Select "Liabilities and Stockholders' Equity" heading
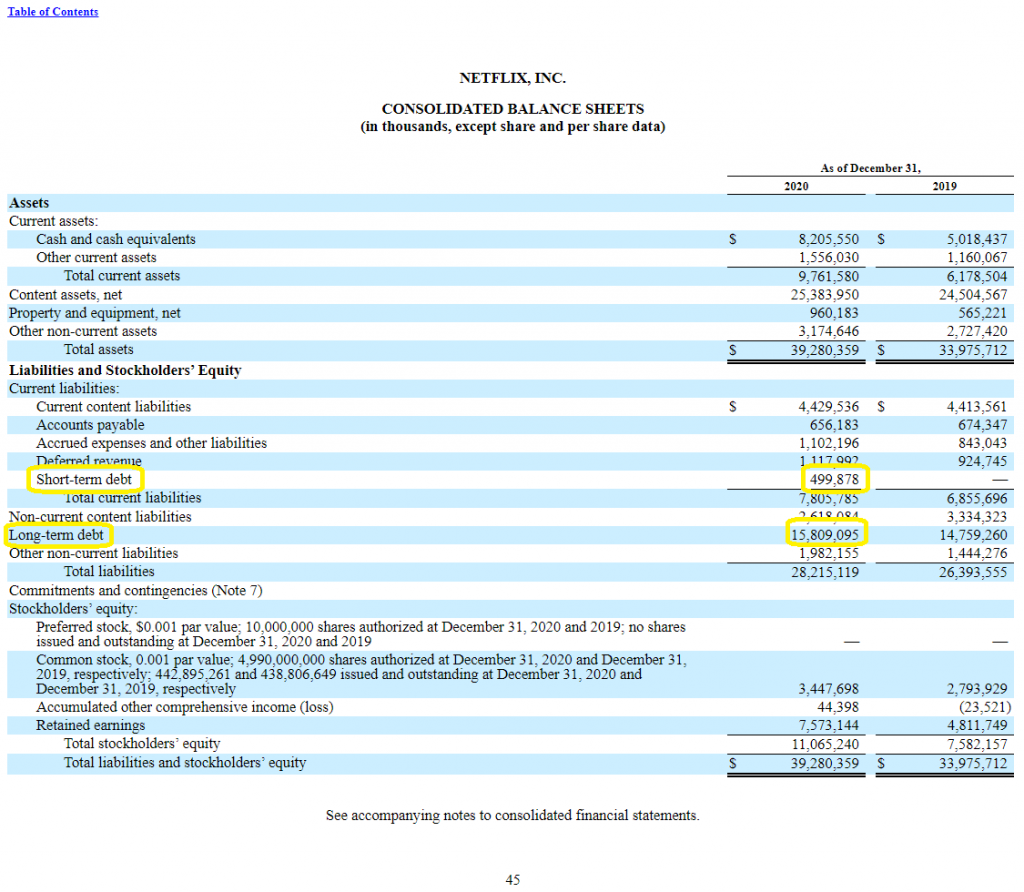 click(125, 371)
